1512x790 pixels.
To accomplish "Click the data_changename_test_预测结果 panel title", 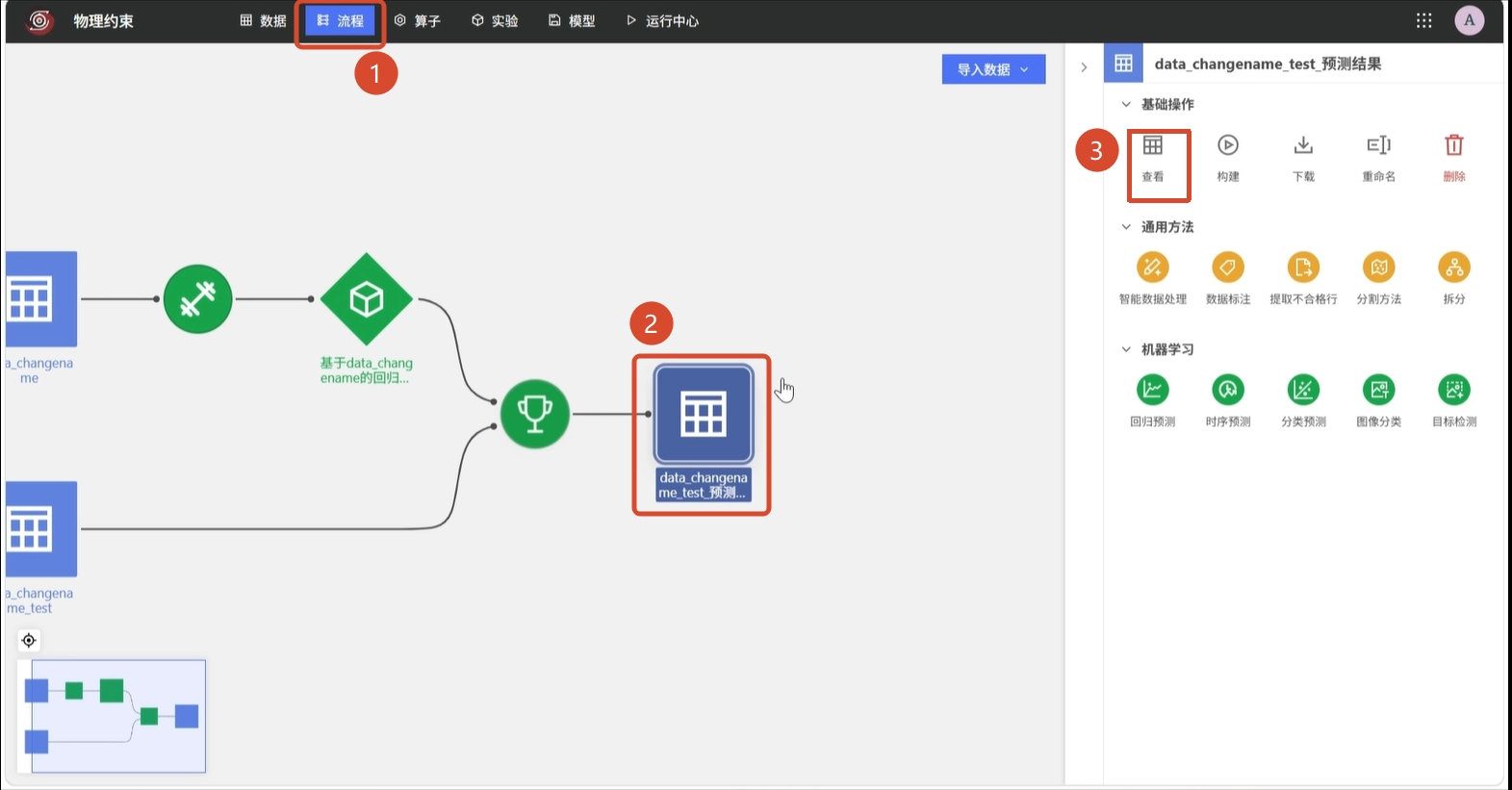I will [1268, 64].
